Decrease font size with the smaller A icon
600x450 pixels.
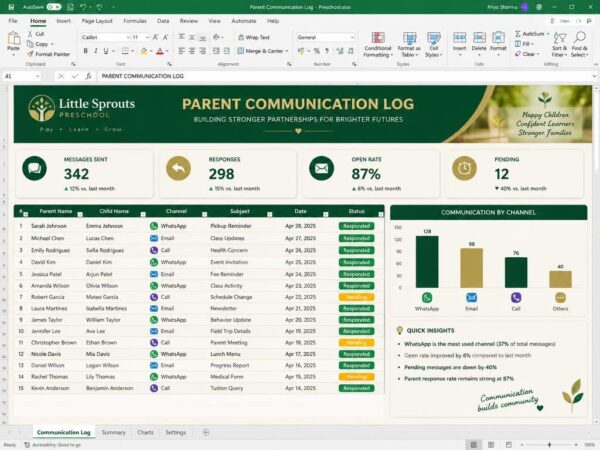[x=165, y=37]
